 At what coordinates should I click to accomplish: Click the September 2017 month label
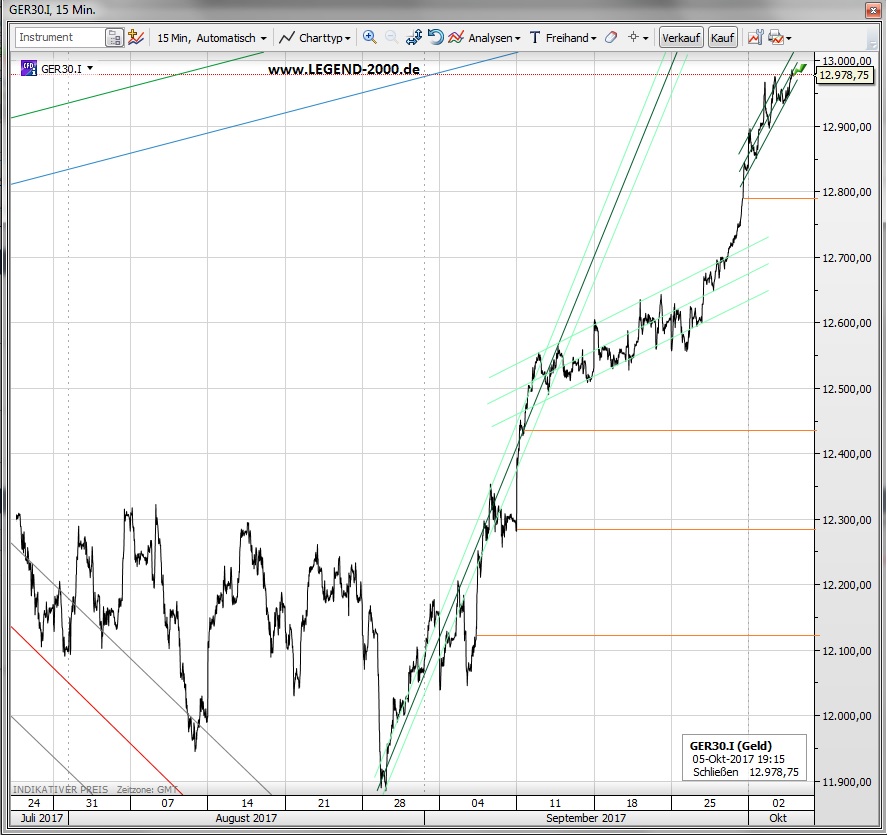(586, 818)
